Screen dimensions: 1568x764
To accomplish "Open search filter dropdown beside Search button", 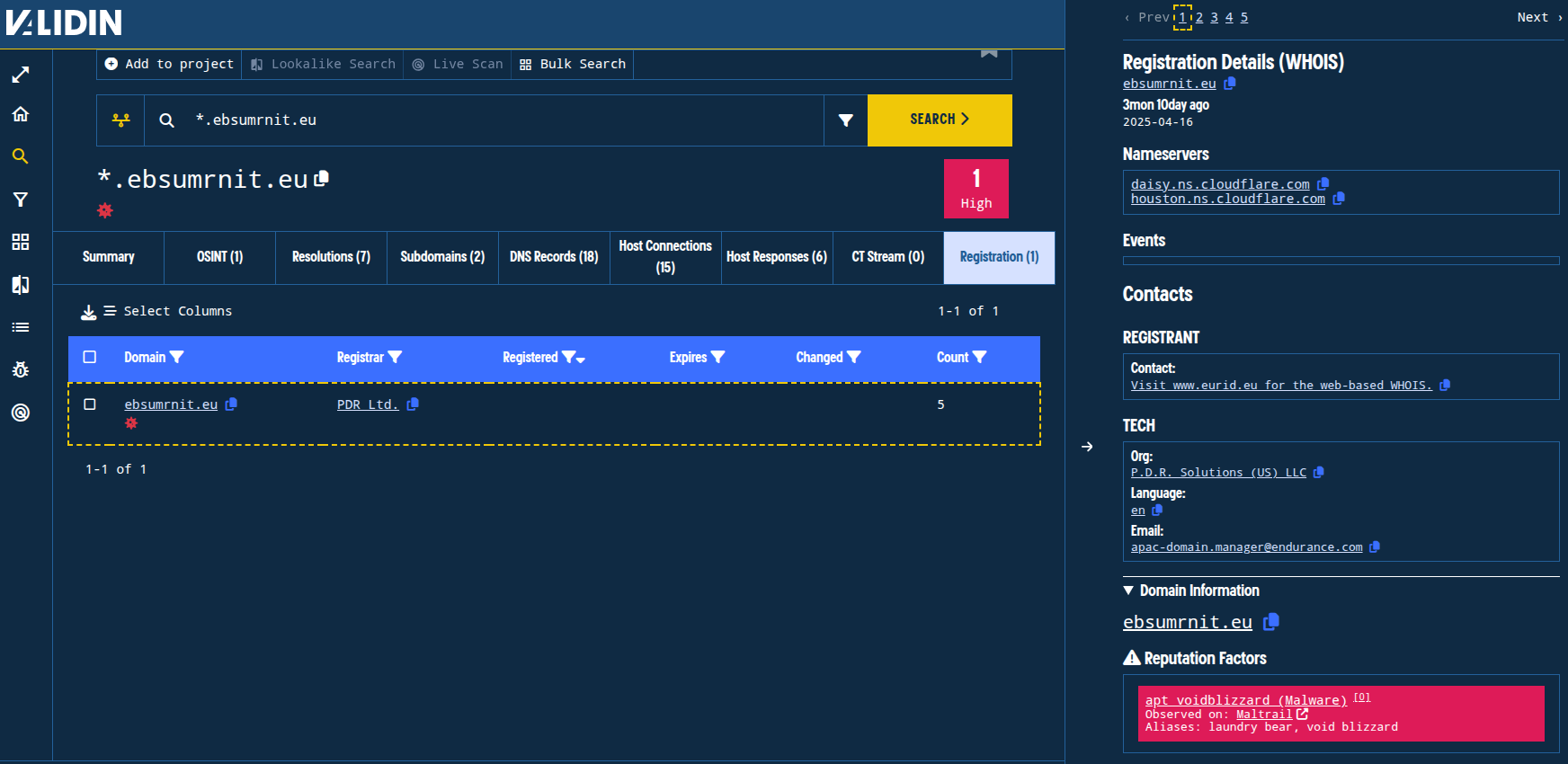I will [846, 120].
